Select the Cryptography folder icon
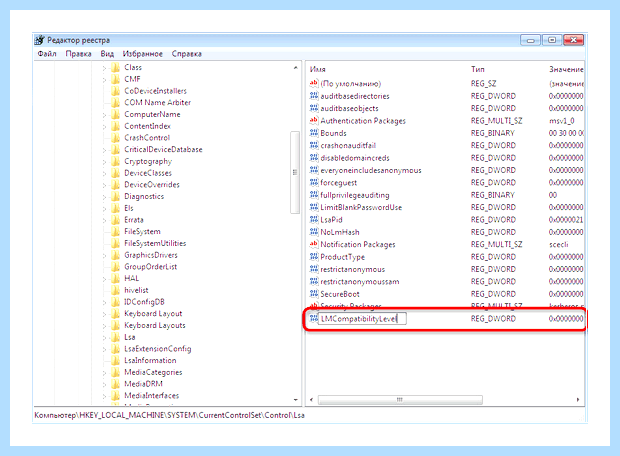Viewport: 620px width, 456px height. click(x=115, y=161)
